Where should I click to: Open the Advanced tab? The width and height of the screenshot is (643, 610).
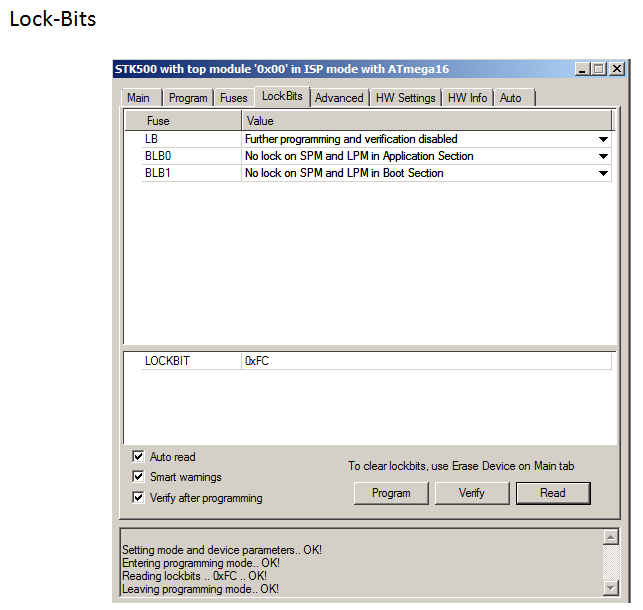(x=340, y=98)
